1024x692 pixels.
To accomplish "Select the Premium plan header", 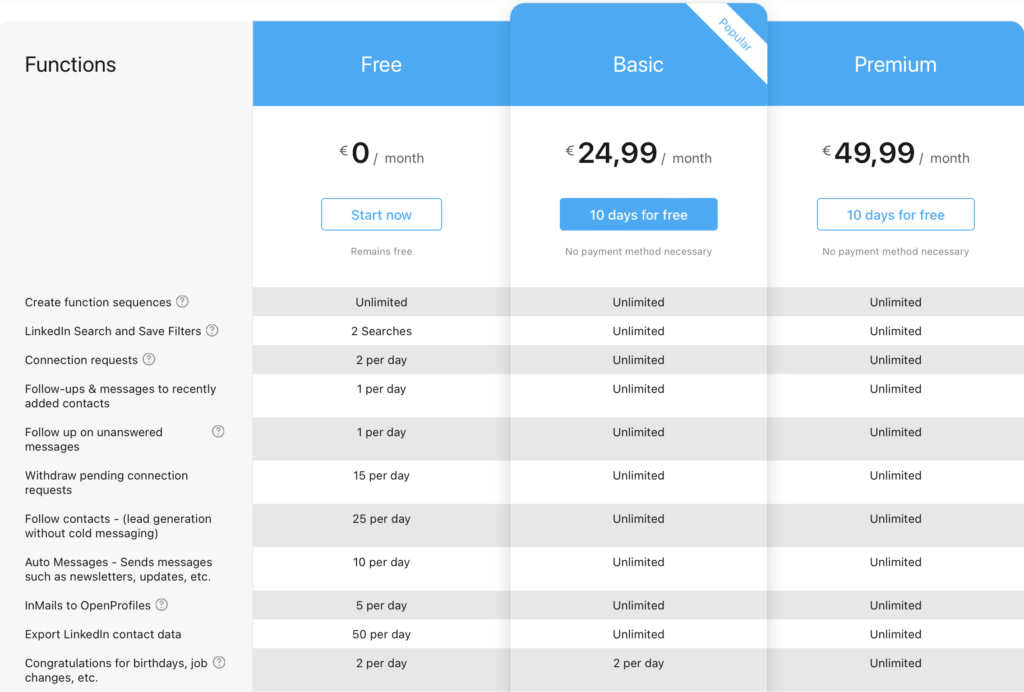I will pos(895,65).
